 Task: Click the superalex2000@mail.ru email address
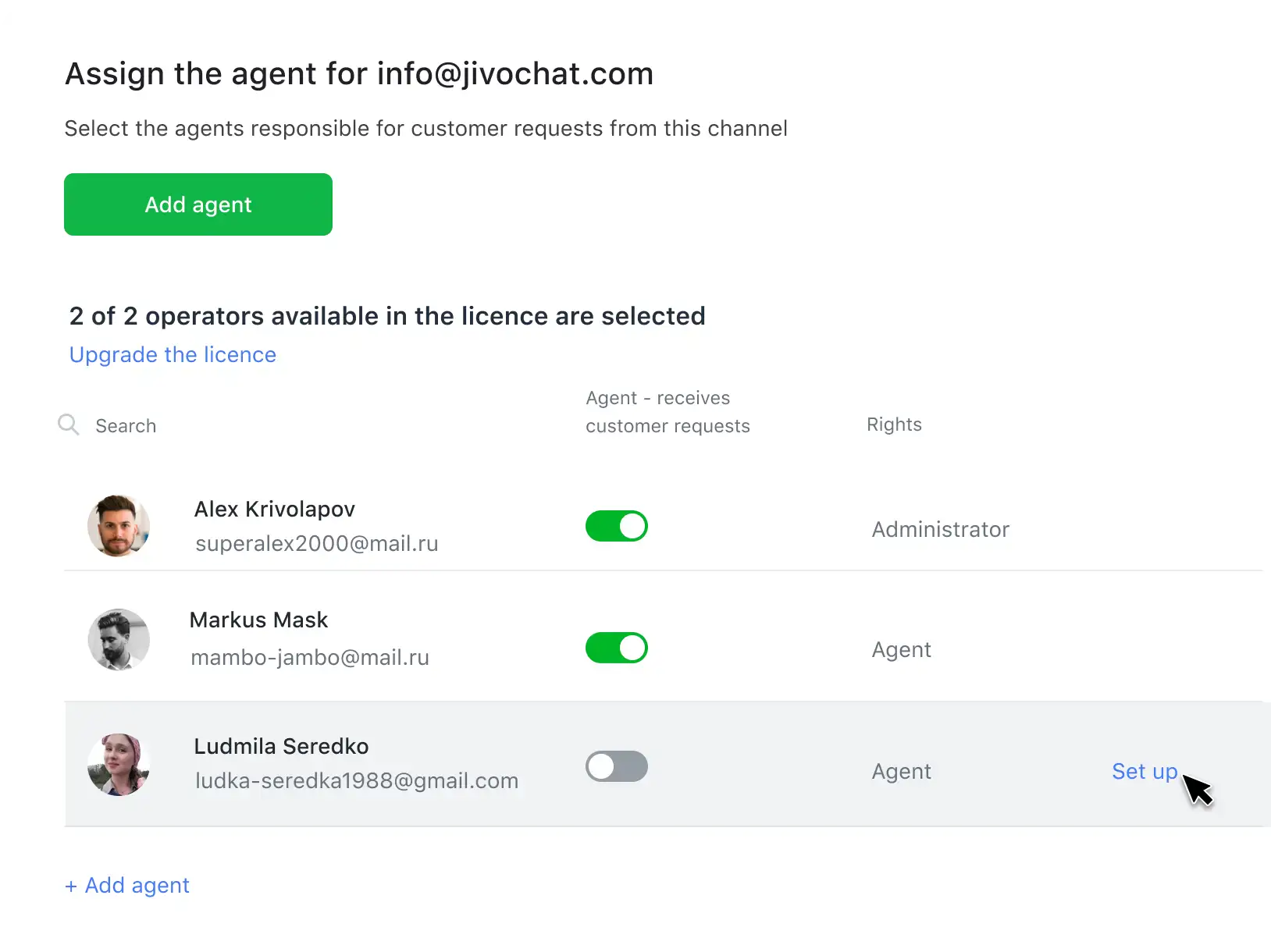point(316,544)
